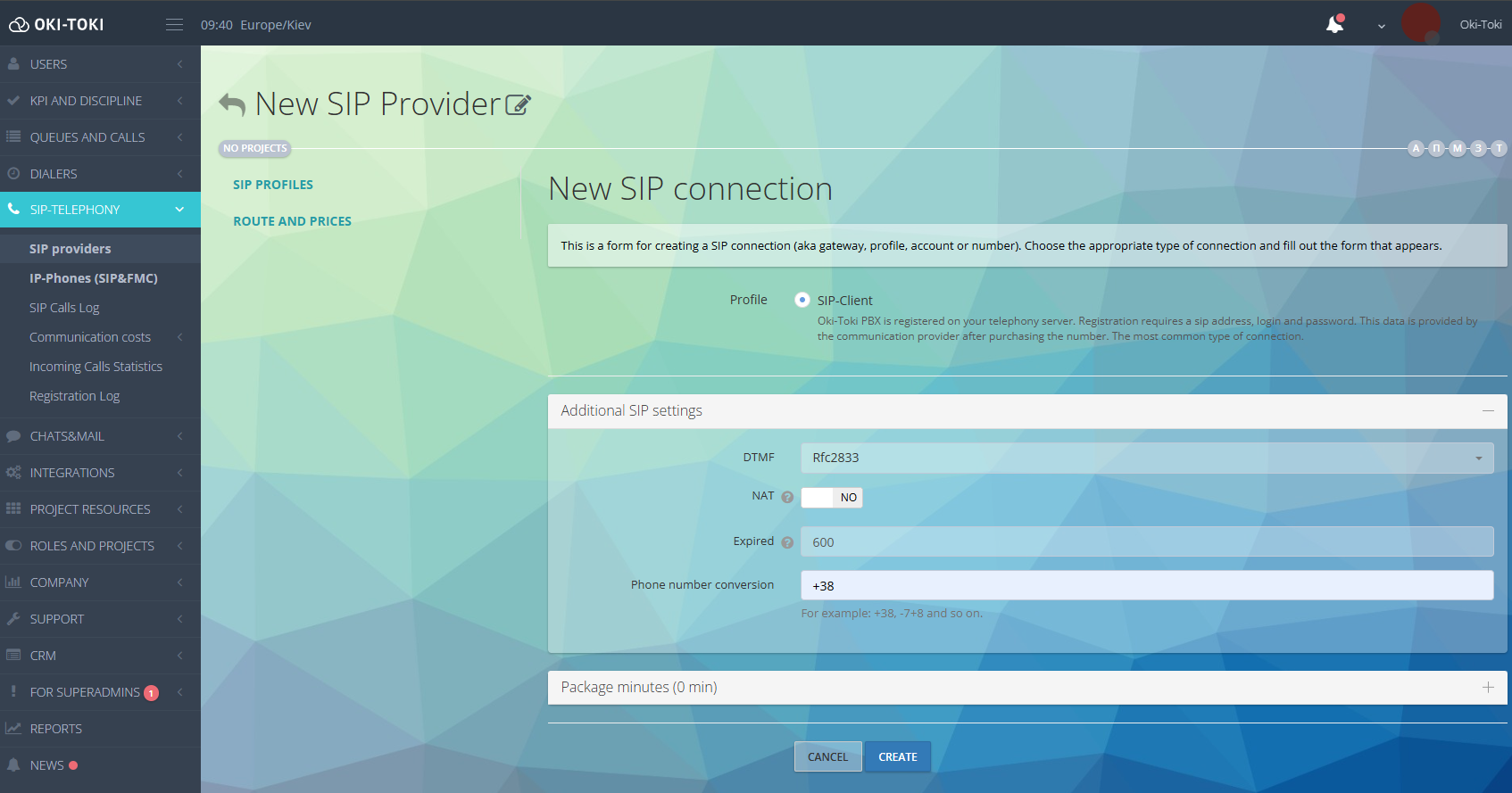
Task: Click the edit pencil icon next to title
Action: pyautogui.click(x=518, y=105)
